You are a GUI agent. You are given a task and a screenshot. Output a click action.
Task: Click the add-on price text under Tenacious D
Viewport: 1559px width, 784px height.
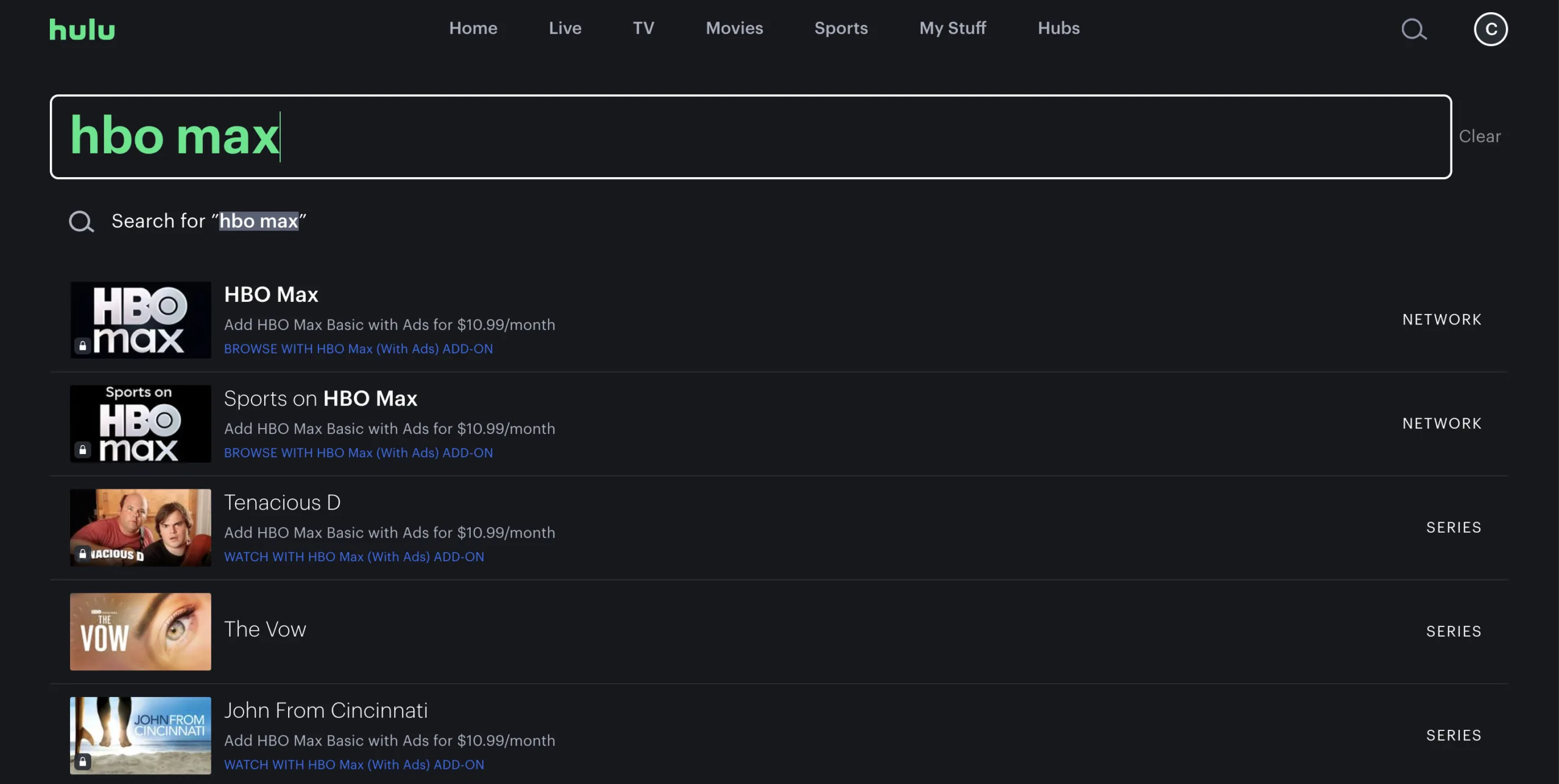point(390,533)
